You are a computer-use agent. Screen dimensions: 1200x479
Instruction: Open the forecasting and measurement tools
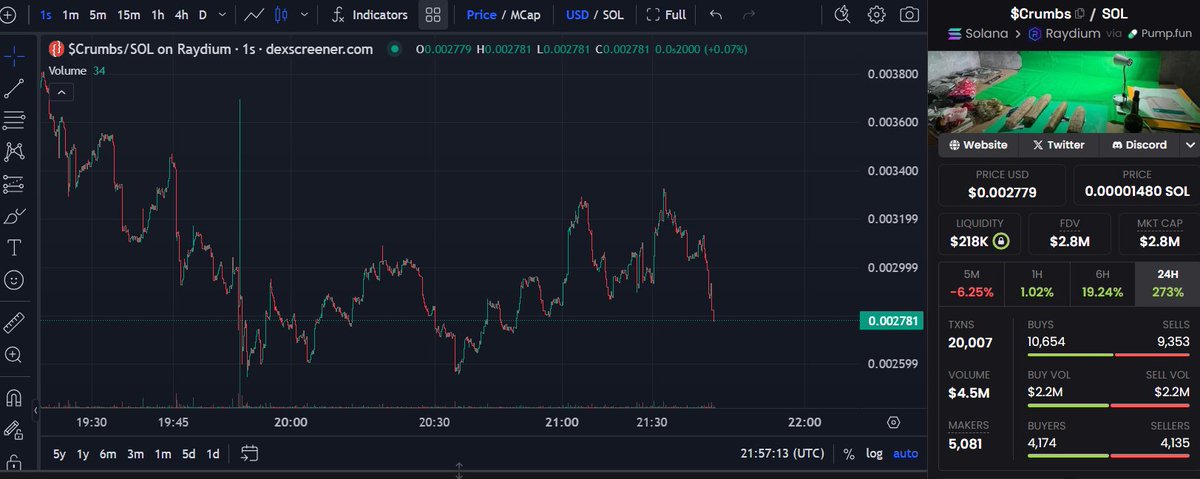coord(14,184)
